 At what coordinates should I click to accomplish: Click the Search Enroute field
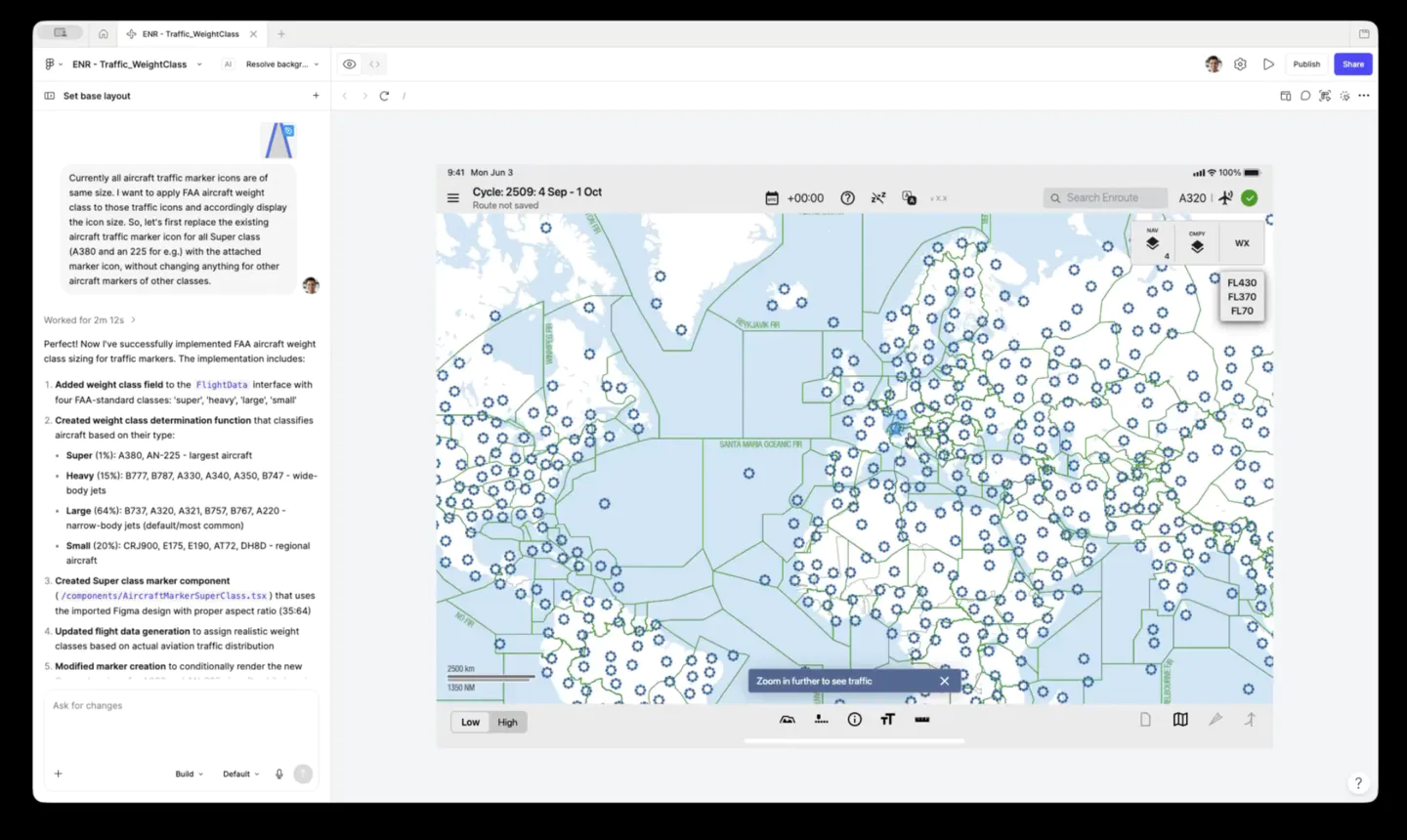tap(1105, 198)
